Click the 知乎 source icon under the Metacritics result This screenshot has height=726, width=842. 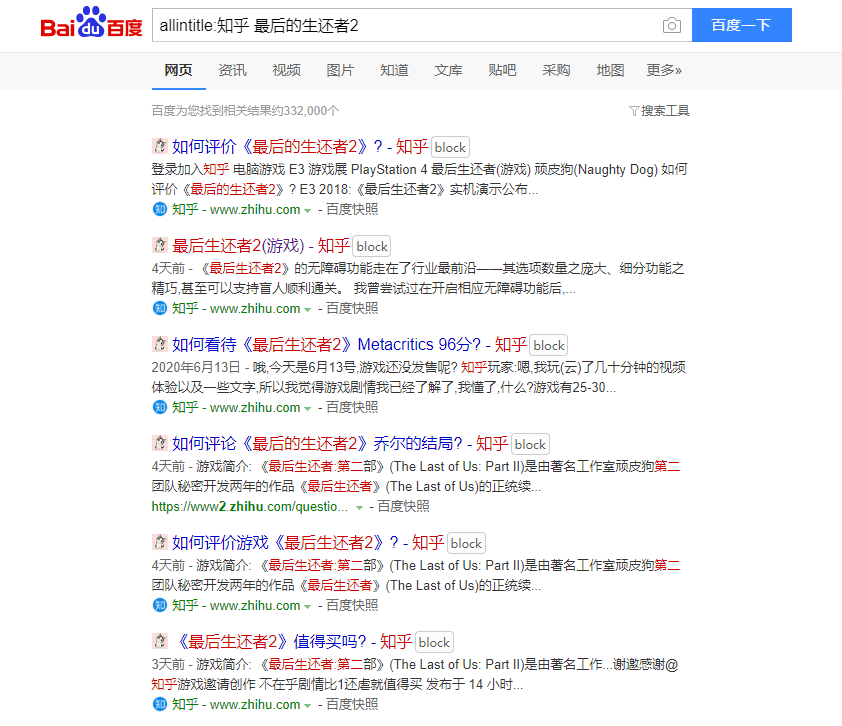pyautogui.click(x=160, y=407)
